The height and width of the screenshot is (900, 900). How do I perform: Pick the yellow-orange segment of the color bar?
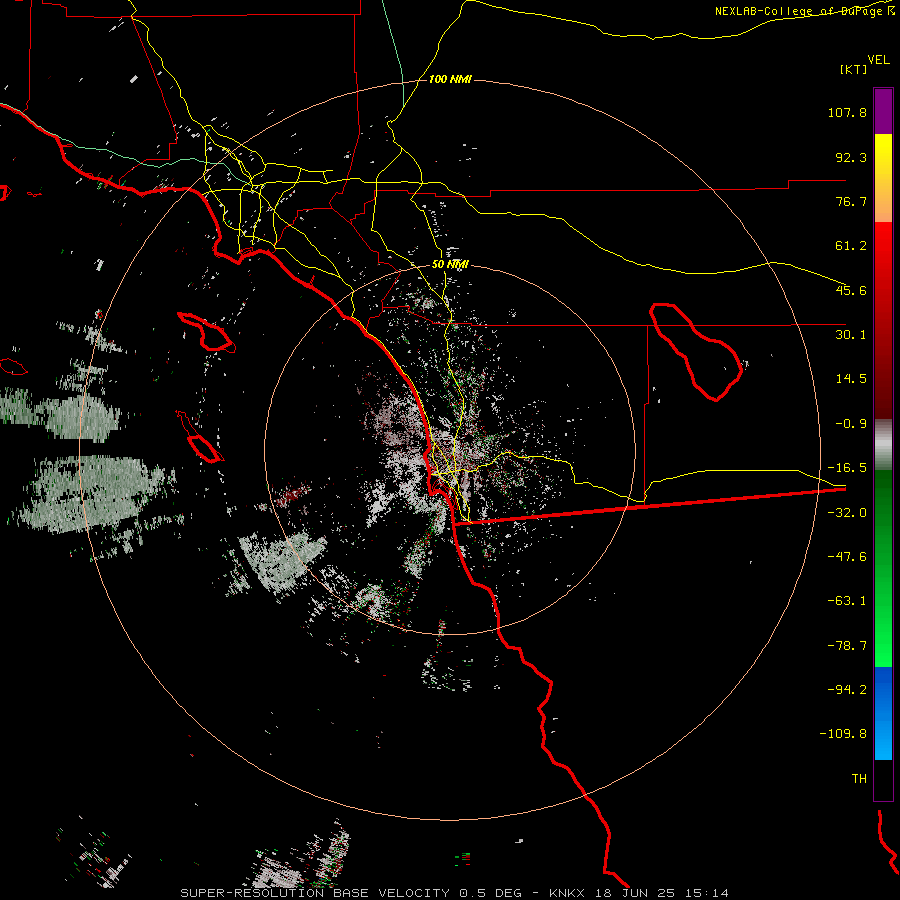click(x=883, y=178)
